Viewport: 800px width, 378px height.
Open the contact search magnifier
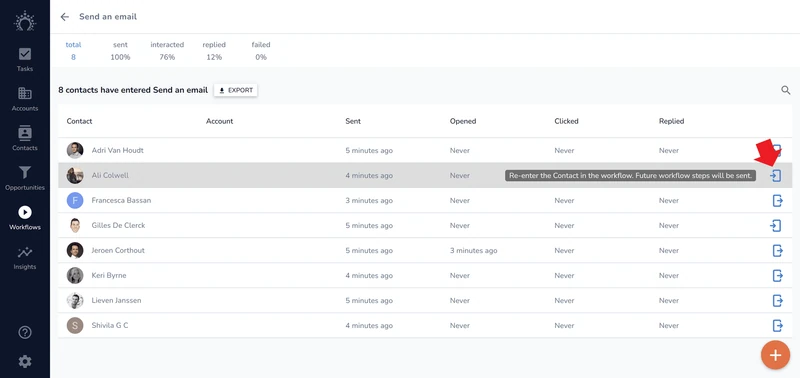(786, 90)
